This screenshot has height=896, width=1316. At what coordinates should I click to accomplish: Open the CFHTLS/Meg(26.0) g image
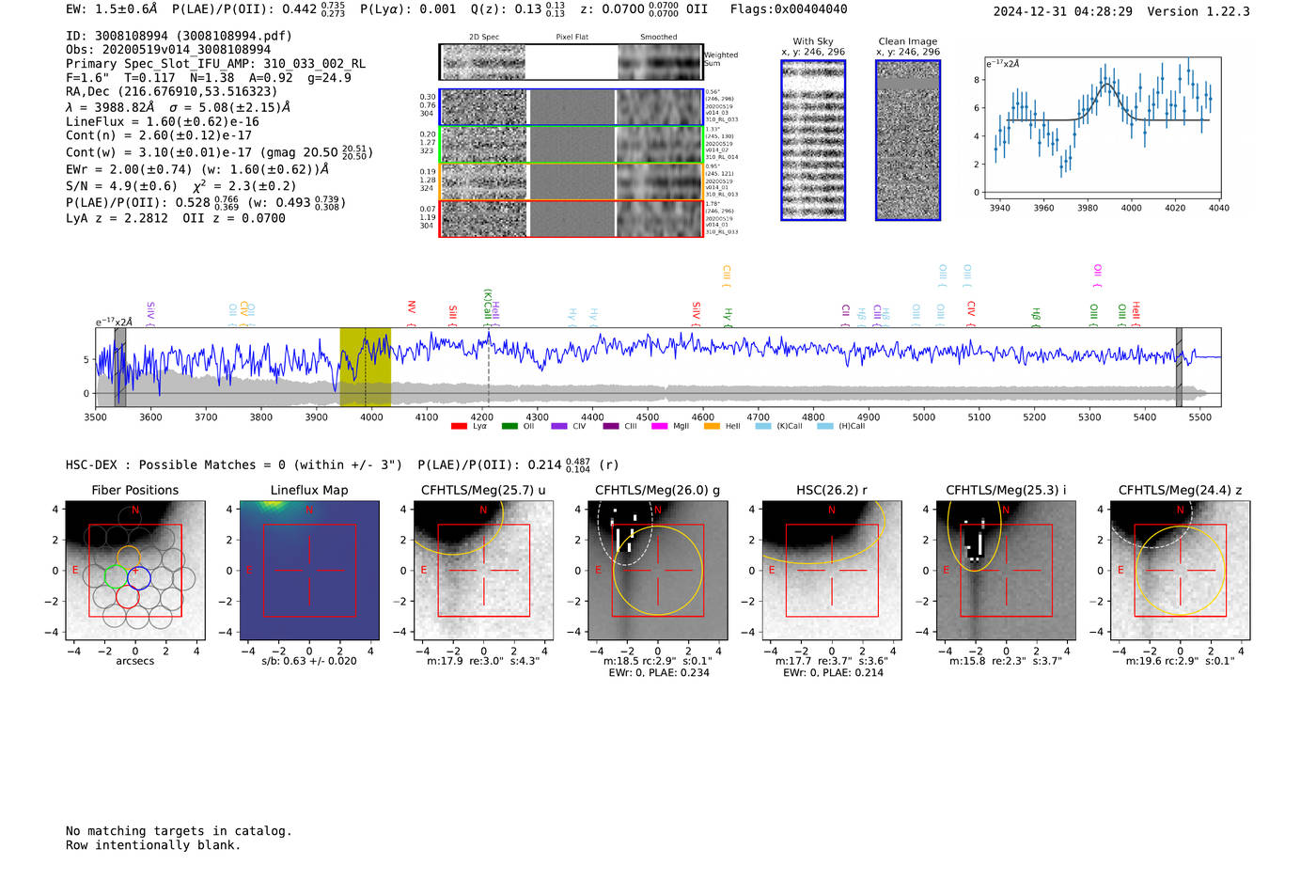[657, 570]
